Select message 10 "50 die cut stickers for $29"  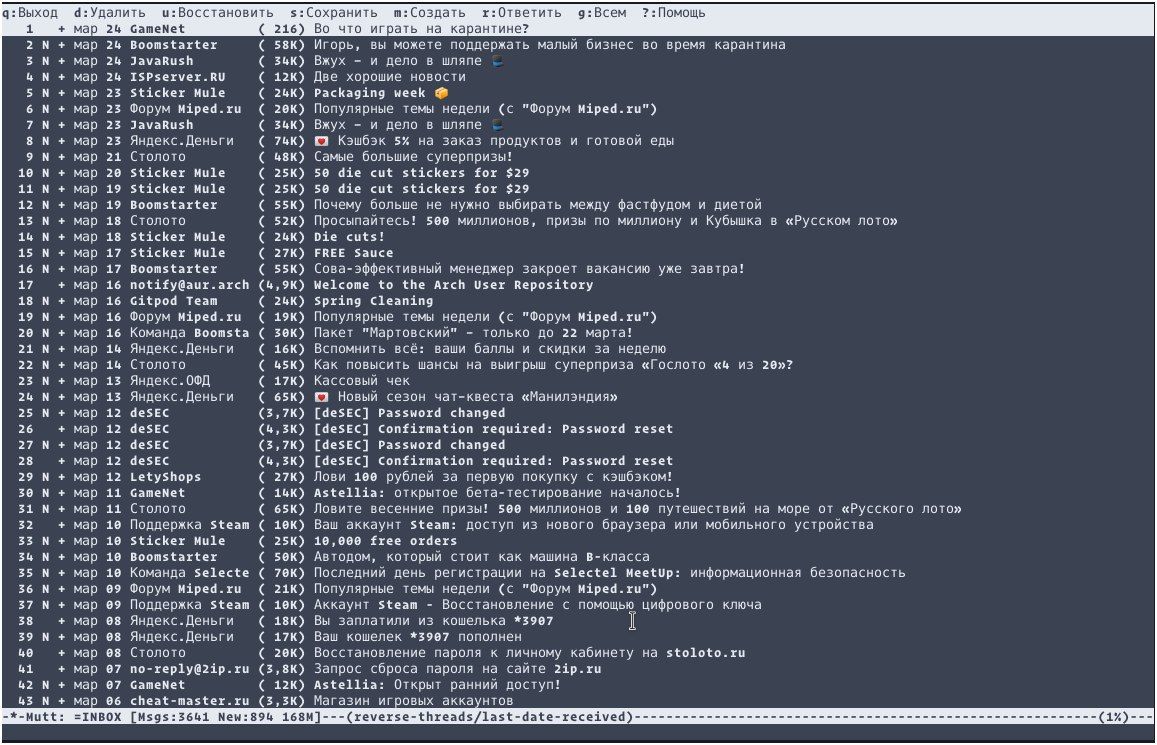[x=578, y=173]
